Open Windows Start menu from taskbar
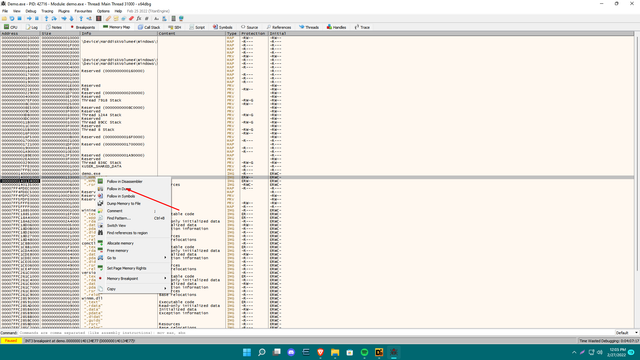640x360 pixels. [247, 352]
